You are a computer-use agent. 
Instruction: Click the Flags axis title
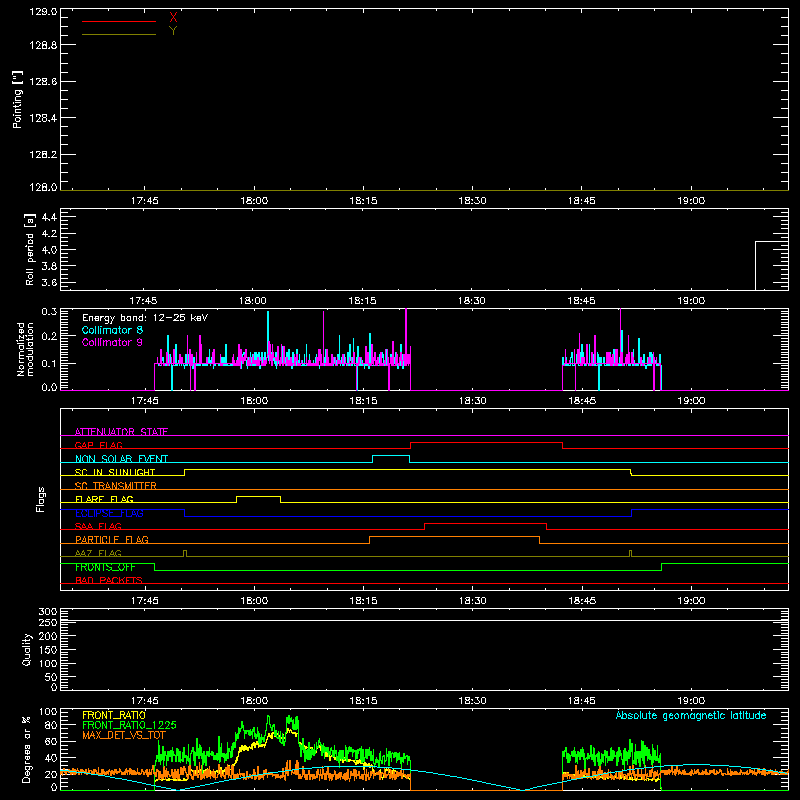41,499
